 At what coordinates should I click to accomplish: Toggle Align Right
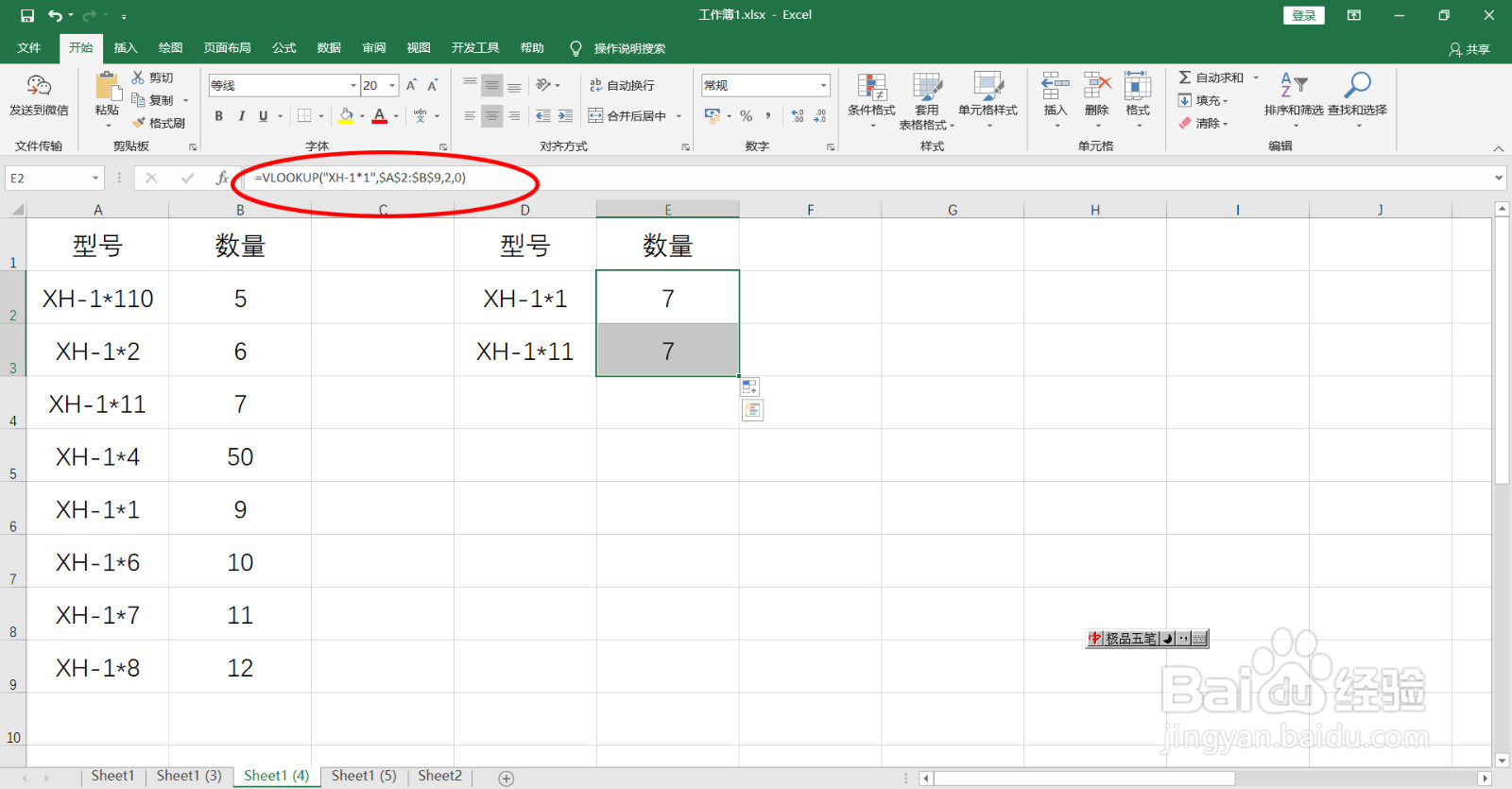[x=514, y=115]
